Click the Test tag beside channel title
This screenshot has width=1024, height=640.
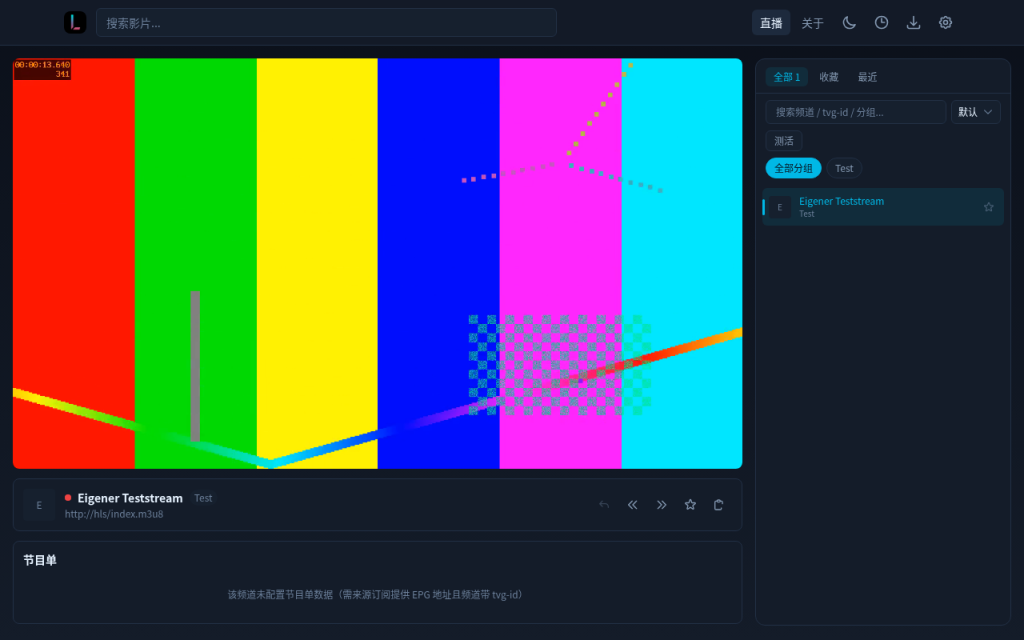pos(203,498)
